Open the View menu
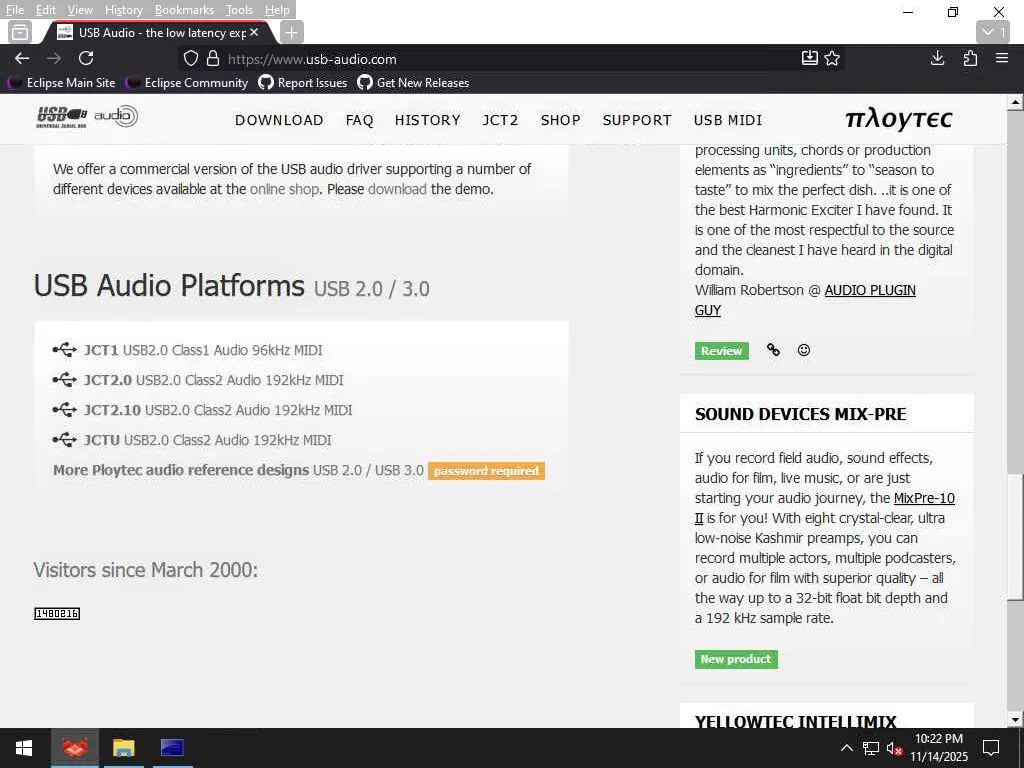 pyautogui.click(x=80, y=10)
